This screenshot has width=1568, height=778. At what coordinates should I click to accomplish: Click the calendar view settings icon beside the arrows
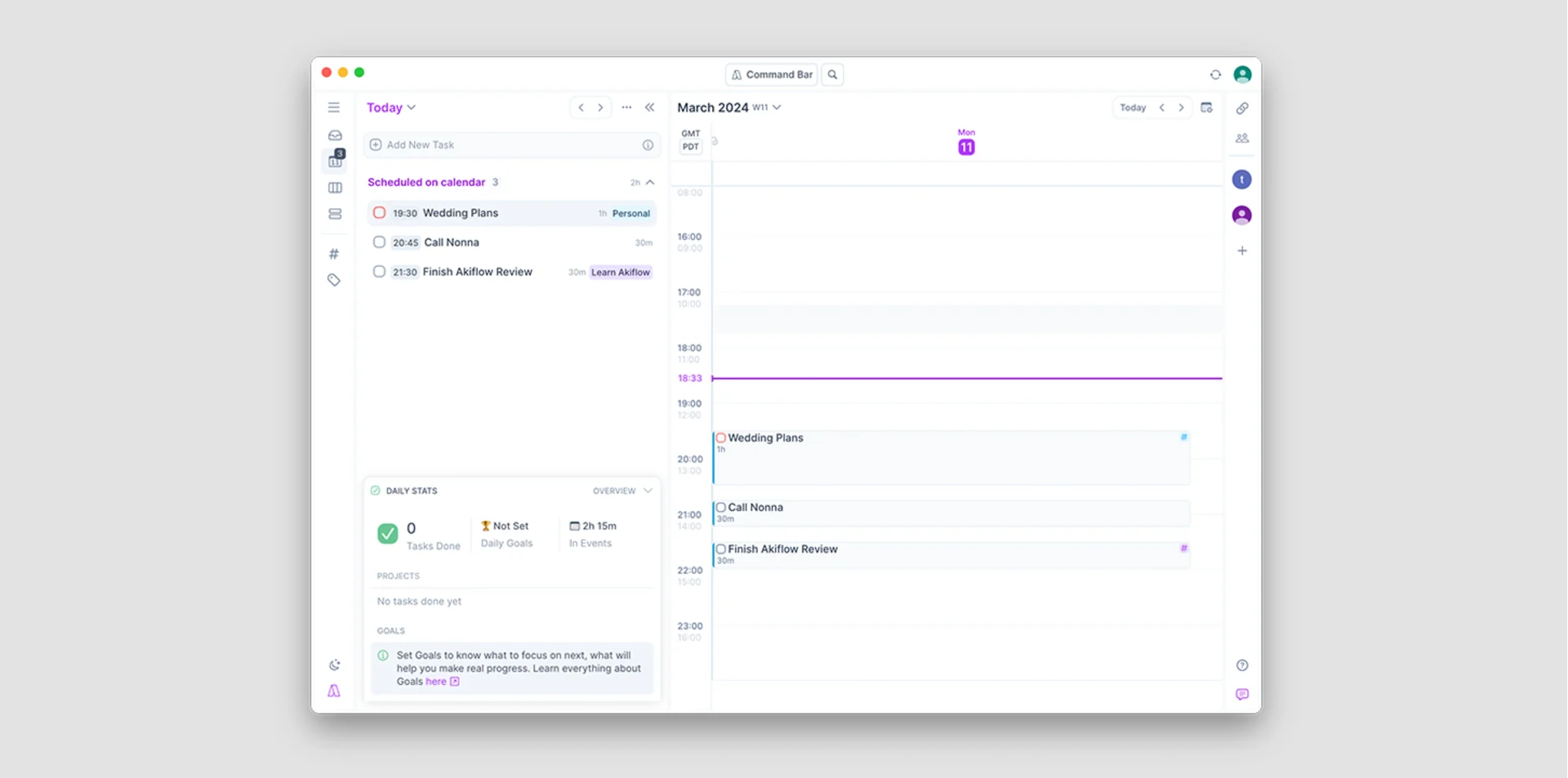tap(1206, 107)
